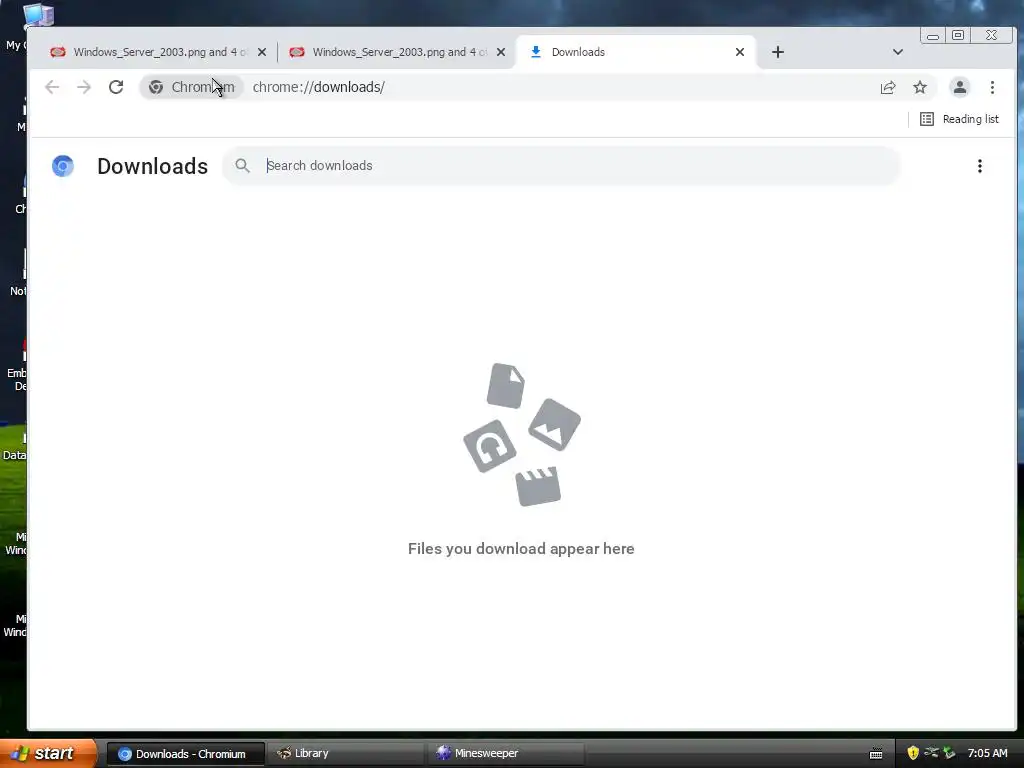
Task: Open the Windows start menu
Action: point(47,754)
